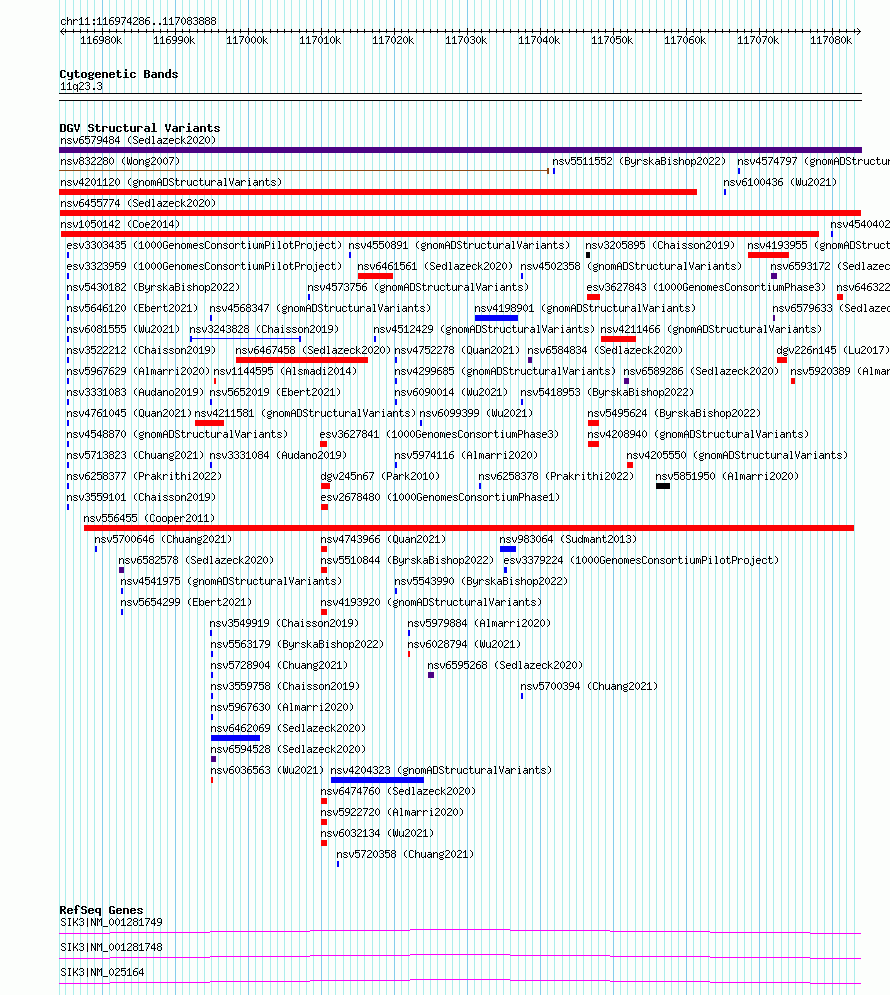890x995 pixels.
Task: Select SIK3|NM_025164 gene label
Action: click(102, 972)
